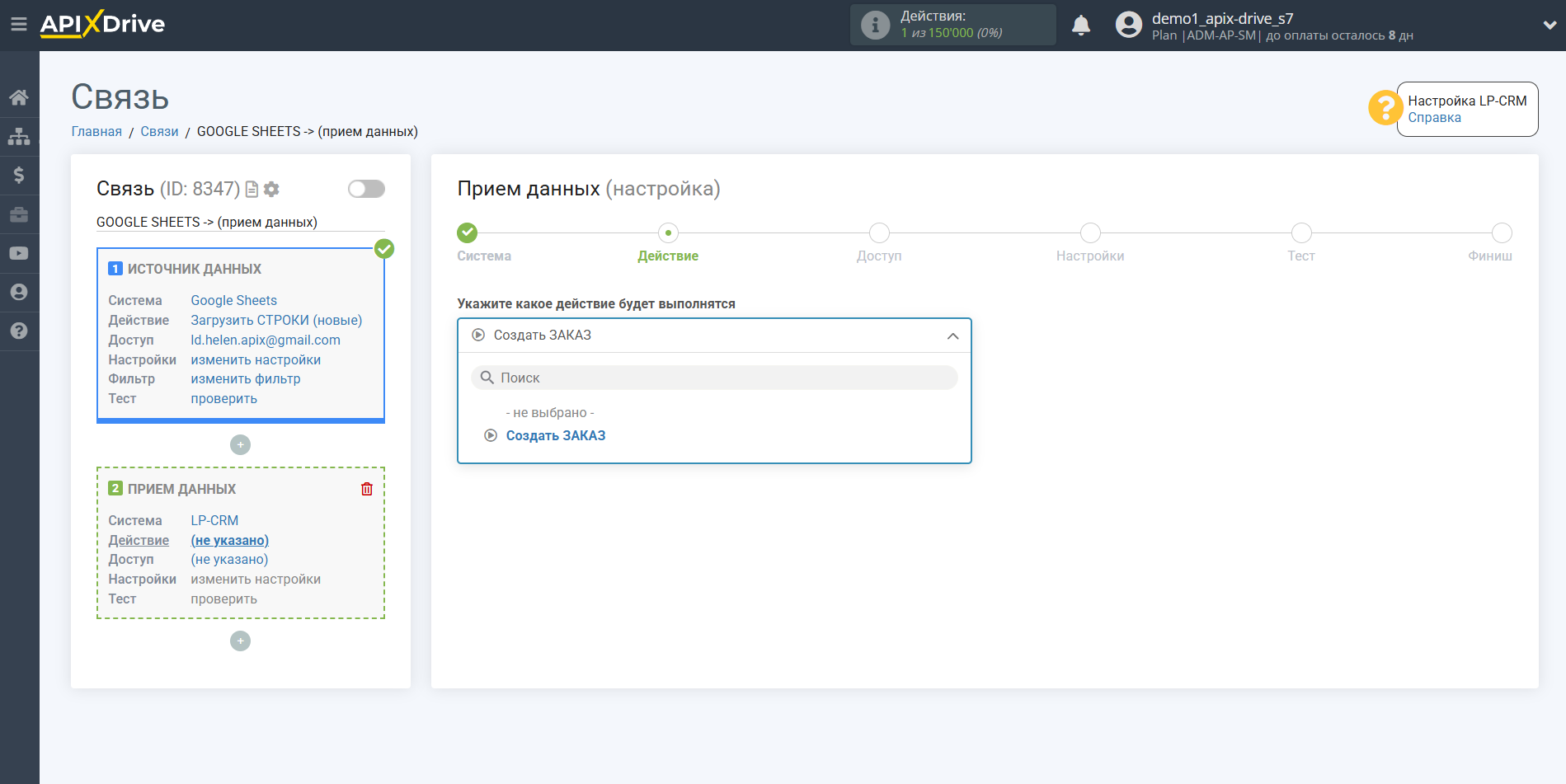
Task: Select 'Создать ЗАКАЗ' in the list
Action: coord(555,435)
